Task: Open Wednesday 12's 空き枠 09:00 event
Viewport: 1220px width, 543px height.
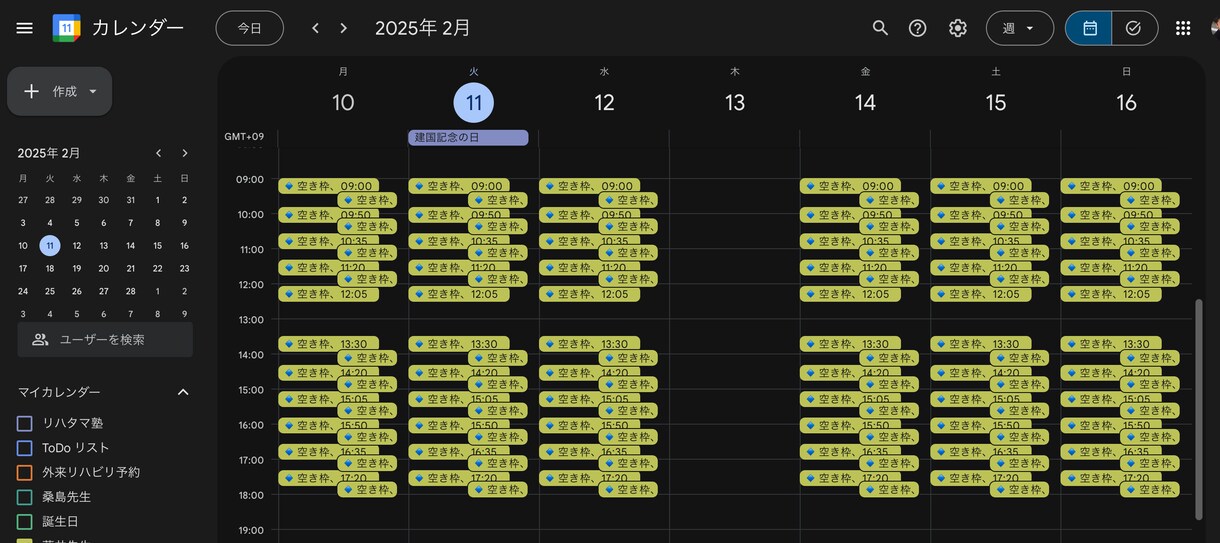Action: click(589, 186)
